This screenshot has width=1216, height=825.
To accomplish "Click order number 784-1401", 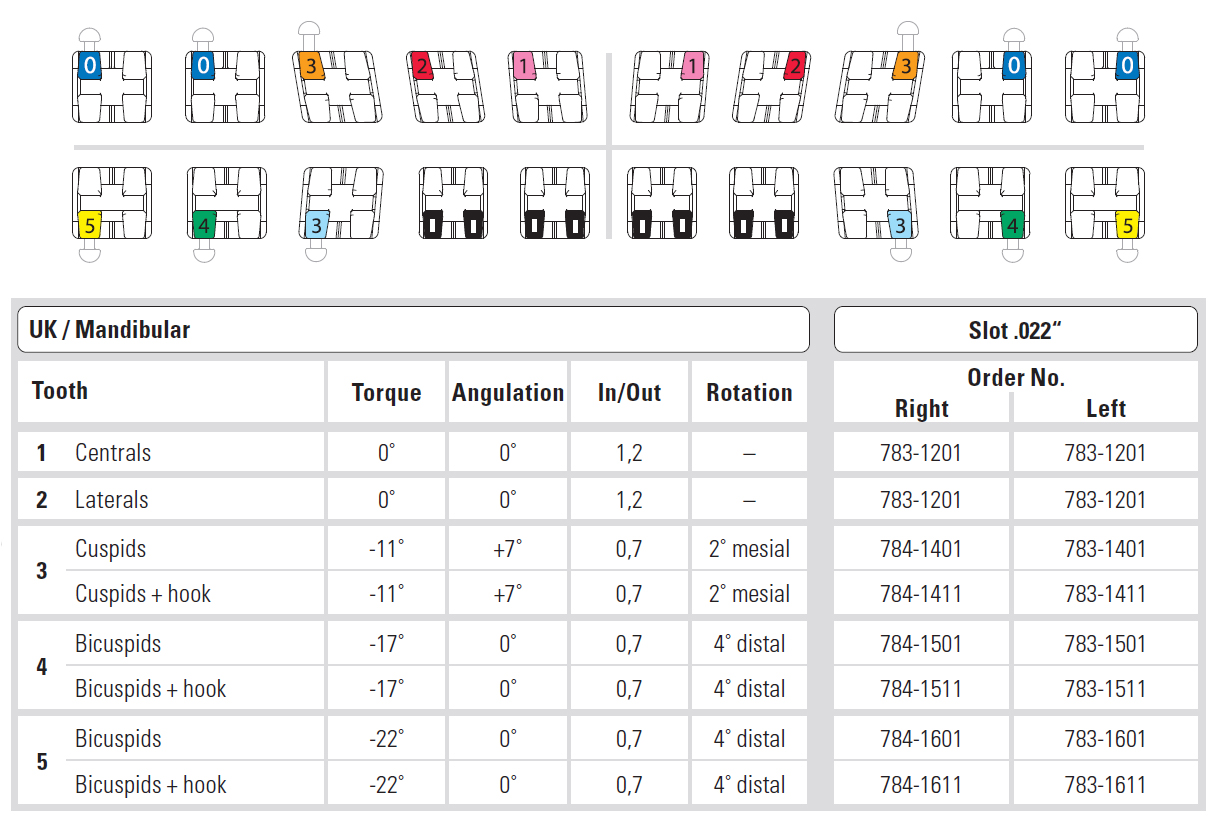I will (x=920, y=549).
